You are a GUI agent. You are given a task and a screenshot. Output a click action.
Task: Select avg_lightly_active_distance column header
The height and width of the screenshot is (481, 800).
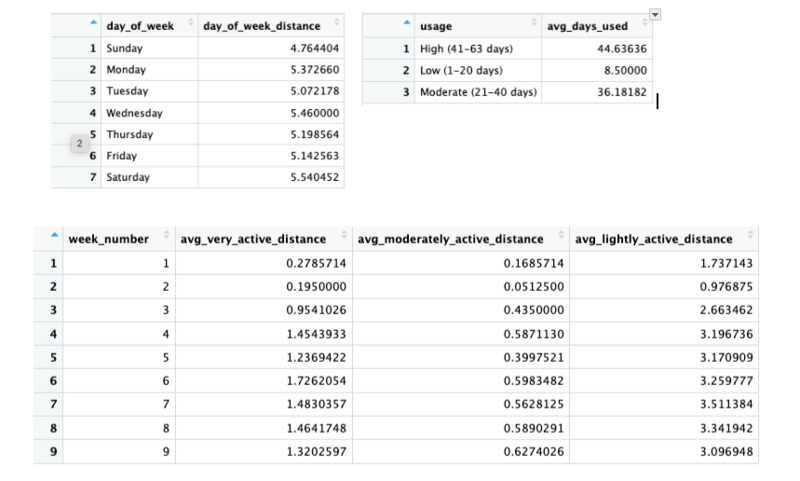[x=664, y=239]
